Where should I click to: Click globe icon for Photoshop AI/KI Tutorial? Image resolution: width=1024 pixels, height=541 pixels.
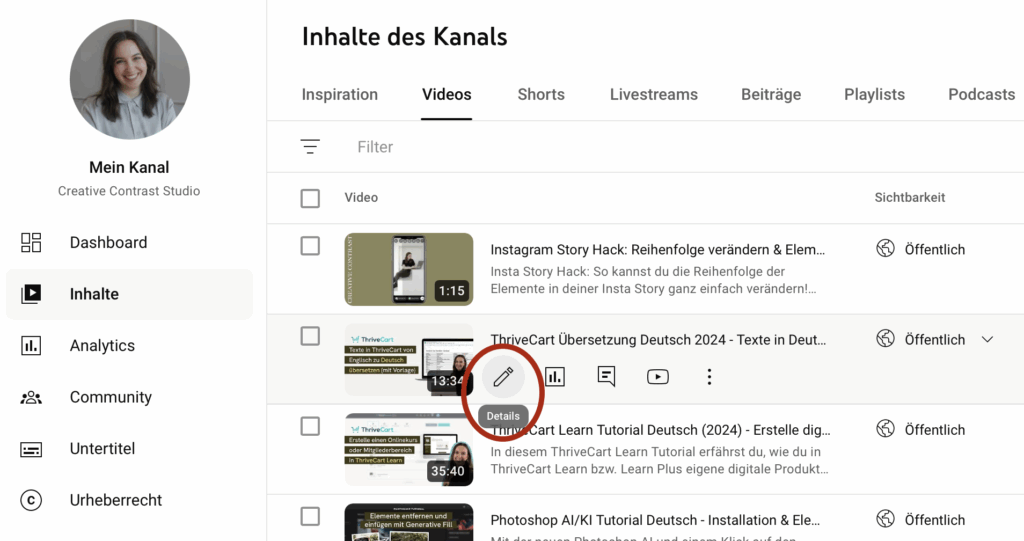(885, 519)
